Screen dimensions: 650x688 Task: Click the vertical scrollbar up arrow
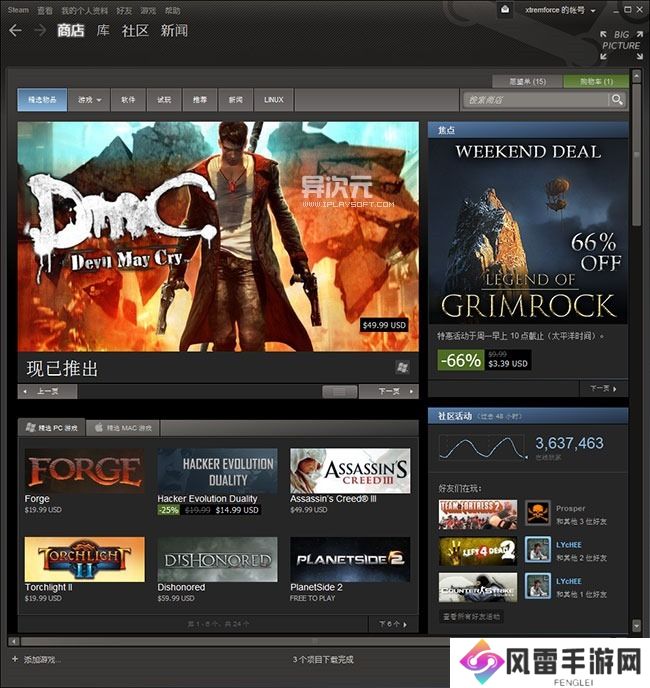click(636, 76)
